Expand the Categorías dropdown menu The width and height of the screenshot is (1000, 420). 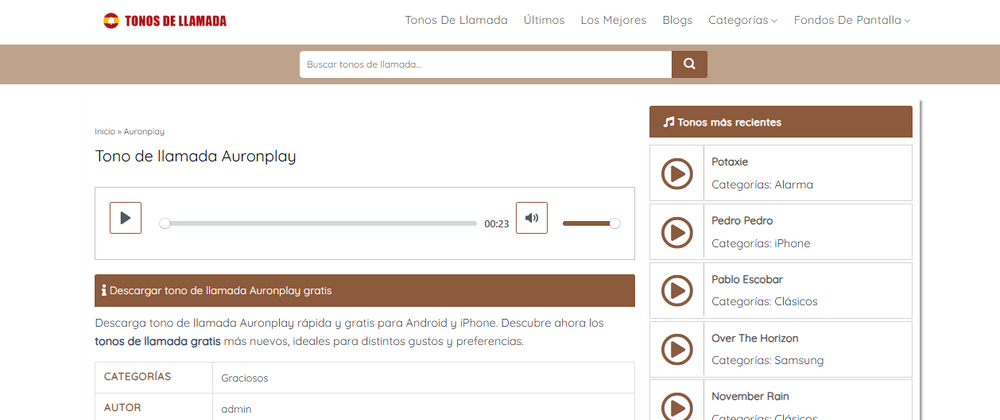point(743,20)
